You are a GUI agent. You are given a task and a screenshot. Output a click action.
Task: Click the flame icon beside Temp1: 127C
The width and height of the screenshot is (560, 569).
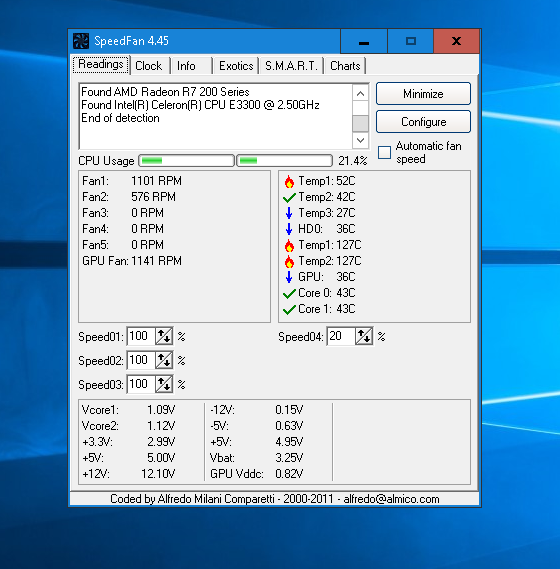pos(289,245)
